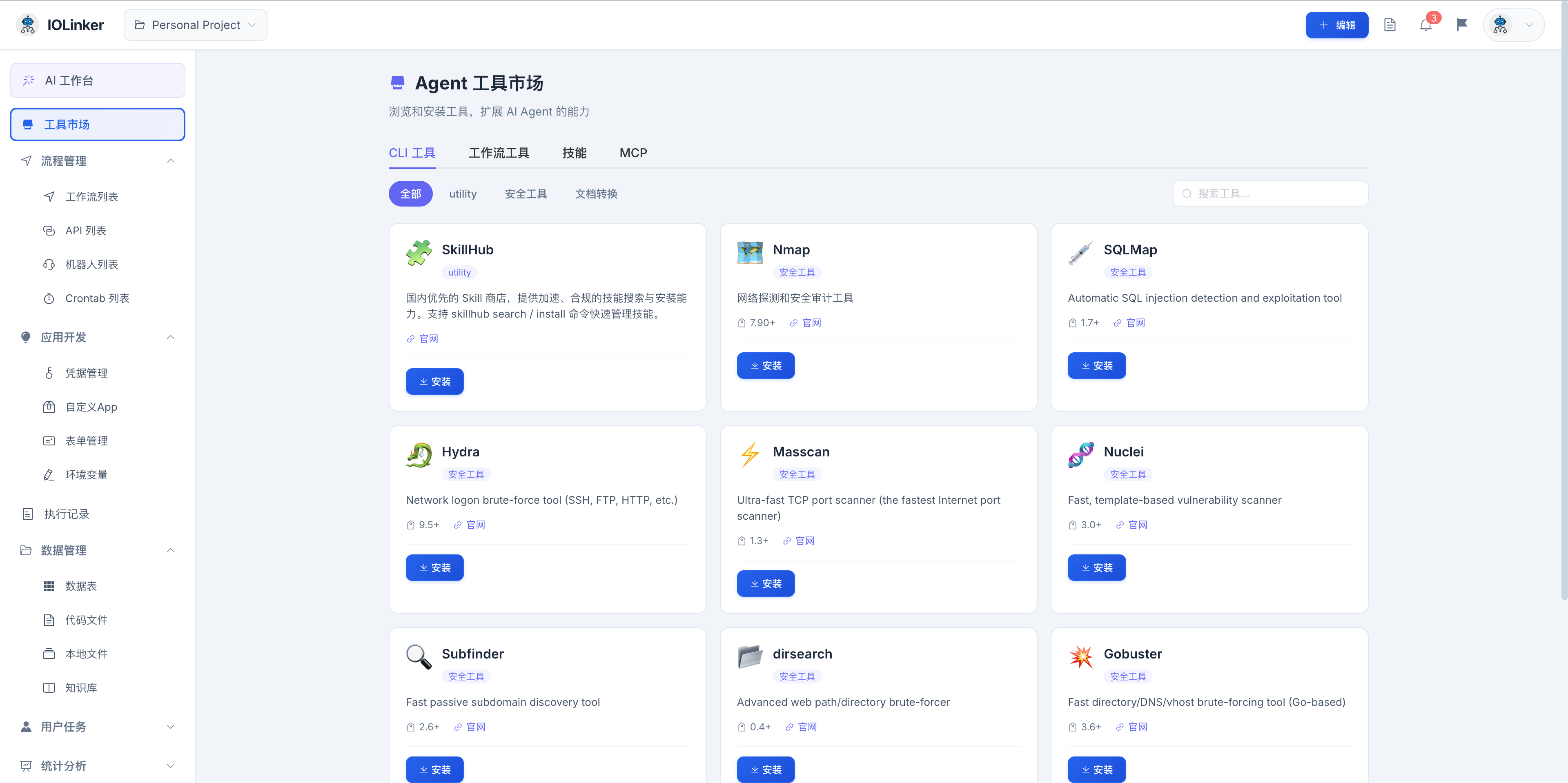This screenshot has width=1568, height=783.
Task: Click the IOLinker robot logo
Action: pyautogui.click(x=27, y=25)
